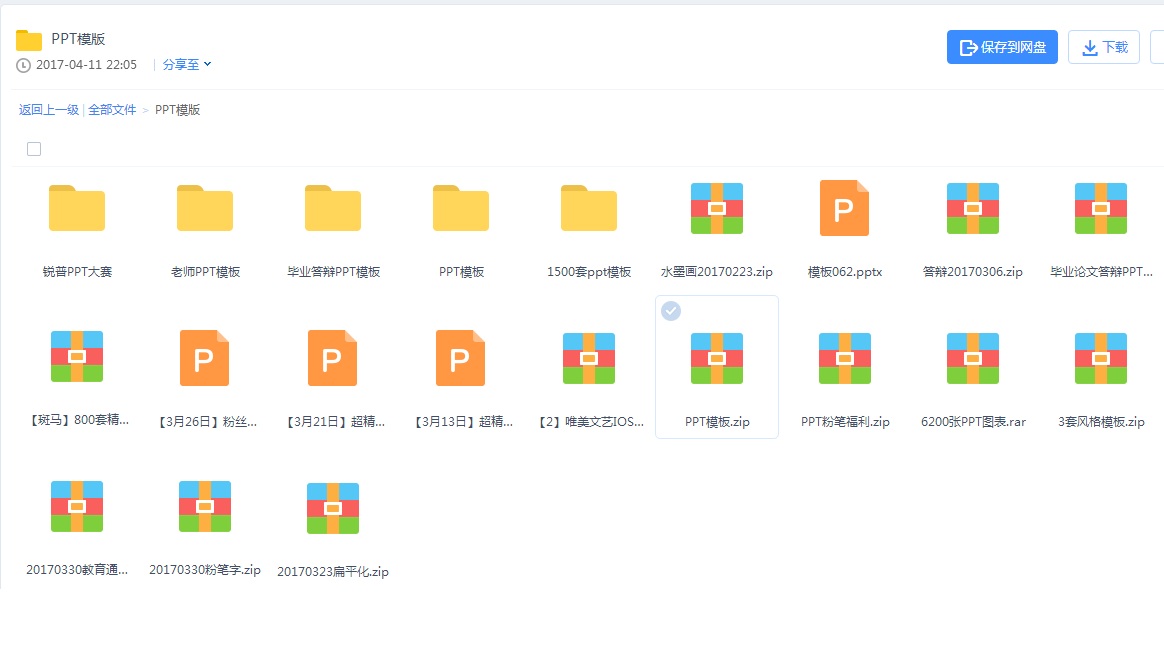Screen dimensions: 1164x651
Task: Toggle selection on 毕业答辩PPT模板 folder
Action: (x=333, y=208)
